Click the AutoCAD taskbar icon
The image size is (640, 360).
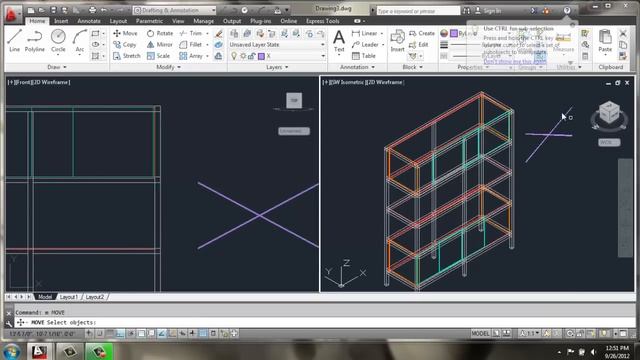39,351
